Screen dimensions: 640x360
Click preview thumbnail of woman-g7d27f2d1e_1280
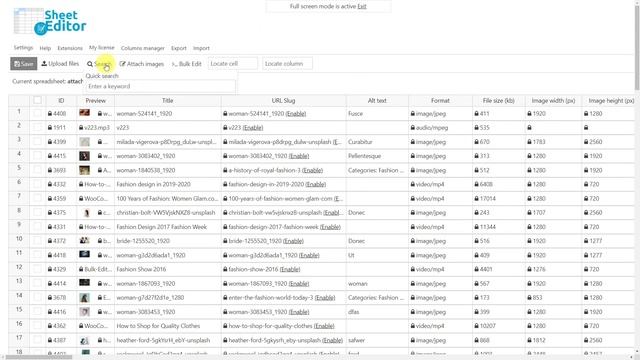pos(84,298)
